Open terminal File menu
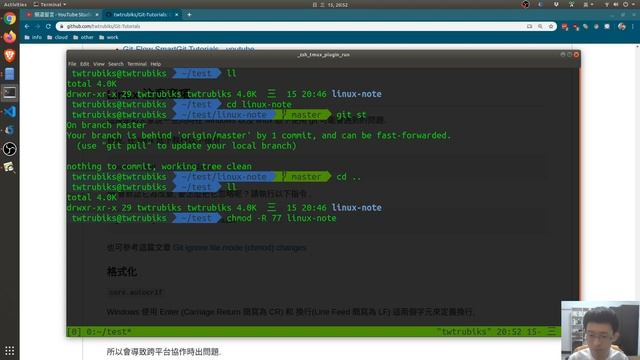 click(x=72, y=64)
